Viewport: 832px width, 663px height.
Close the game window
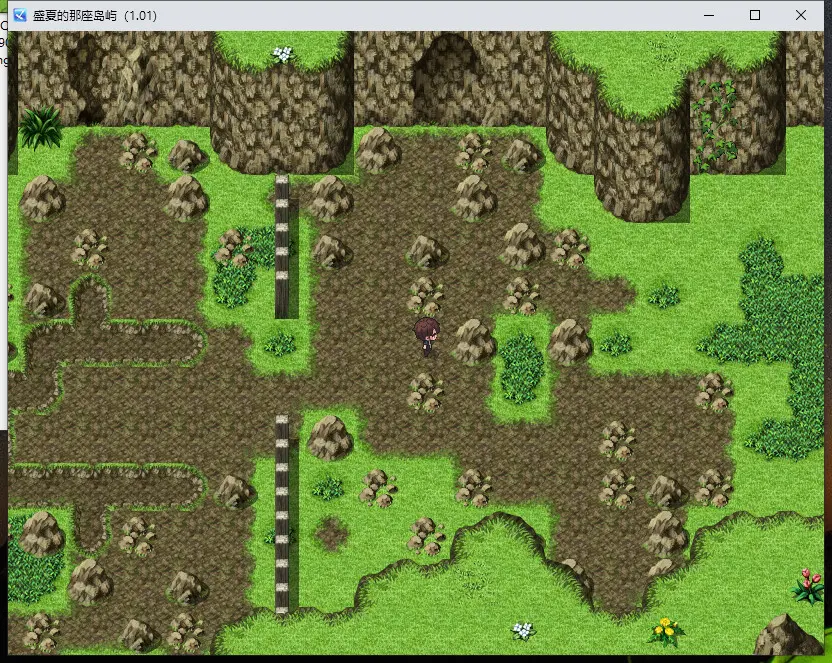pyautogui.click(x=801, y=15)
